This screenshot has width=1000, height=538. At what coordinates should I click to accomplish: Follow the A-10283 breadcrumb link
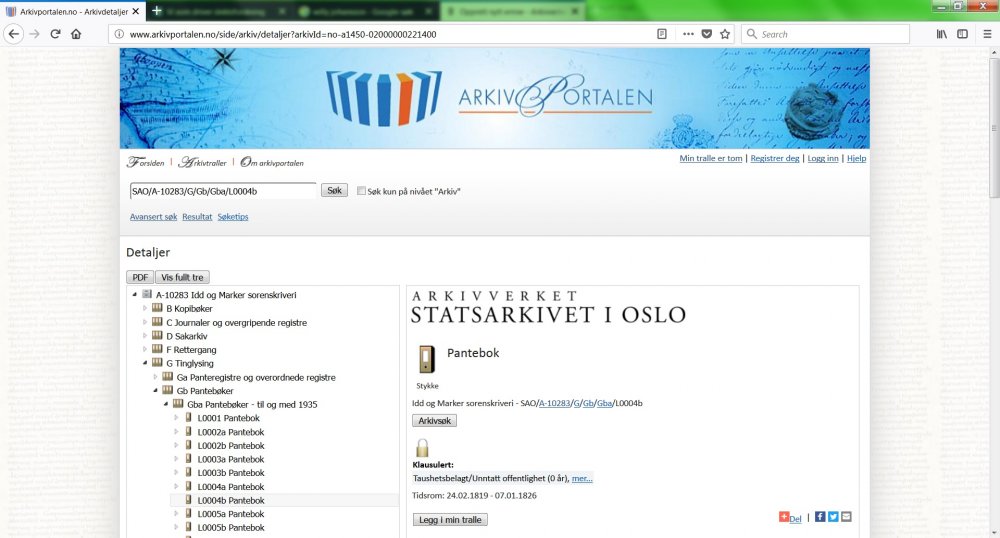555,403
